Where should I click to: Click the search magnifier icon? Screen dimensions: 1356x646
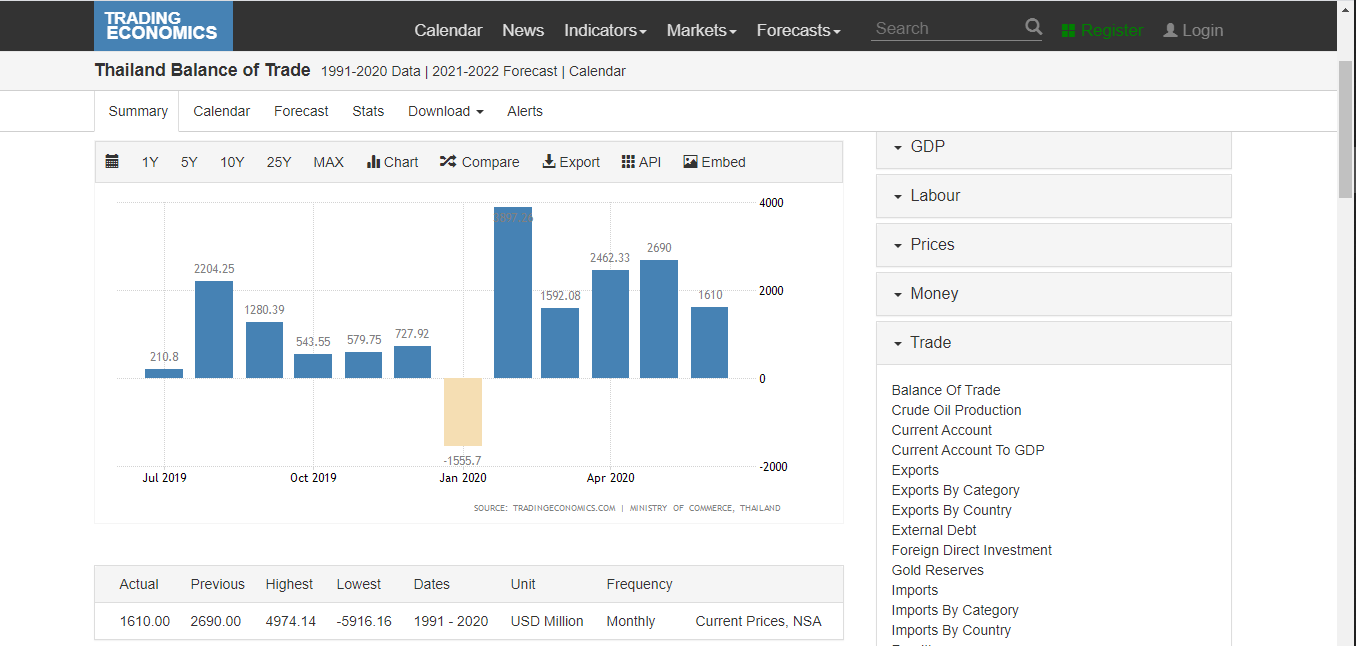coord(1033,28)
